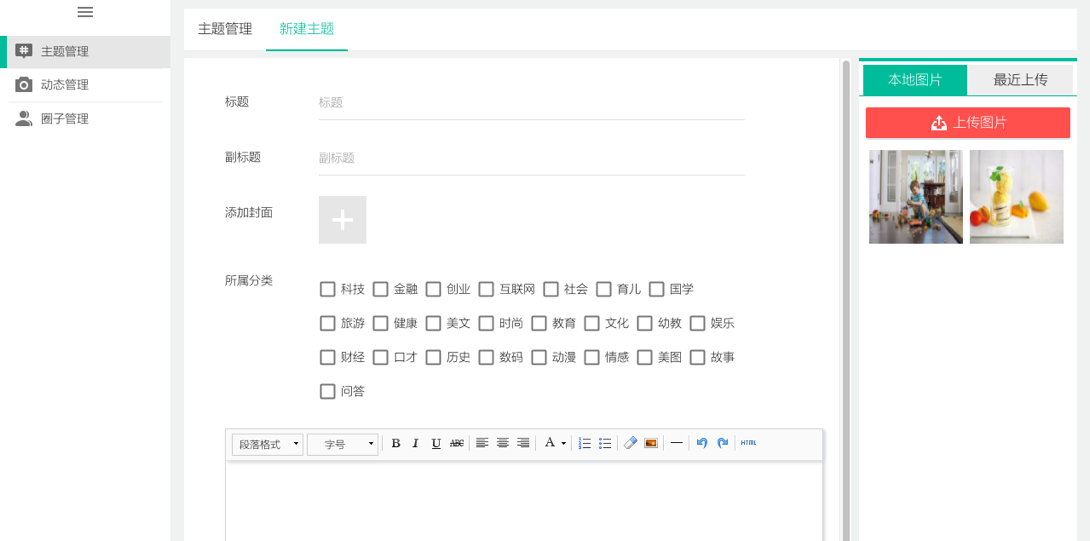The image size is (1090, 541).
Task: Click into the 标题 input field
Action: click(x=532, y=103)
